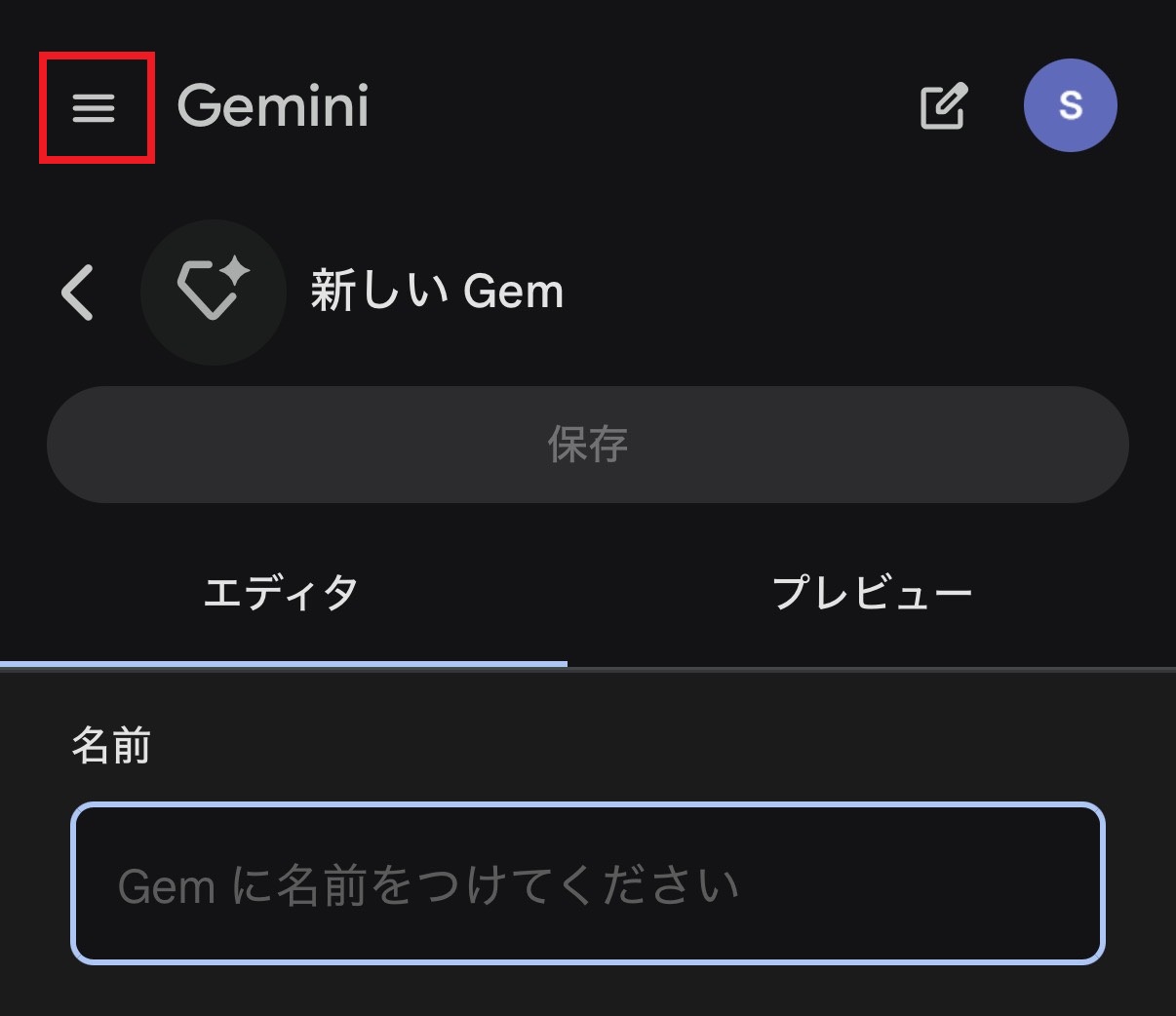
Task: Click the divider line under プレビュー
Action: [872, 669]
